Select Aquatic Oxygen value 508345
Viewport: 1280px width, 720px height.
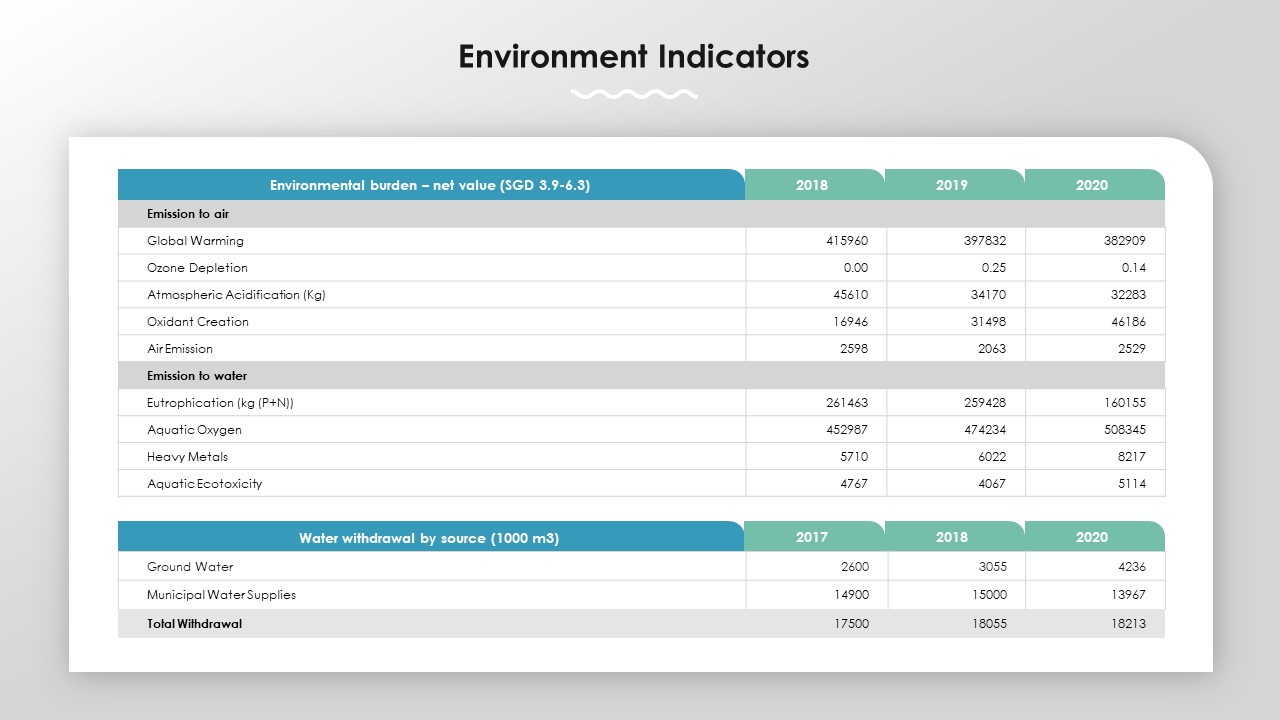1124,430
